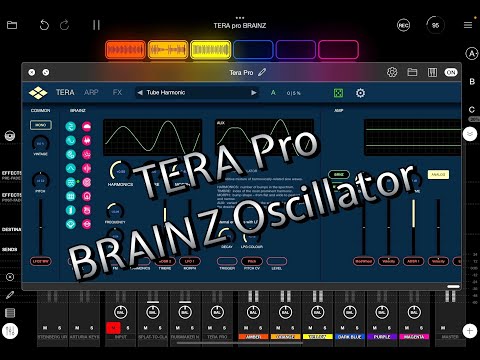Open the tempo dial showing 95

(x=435, y=25)
